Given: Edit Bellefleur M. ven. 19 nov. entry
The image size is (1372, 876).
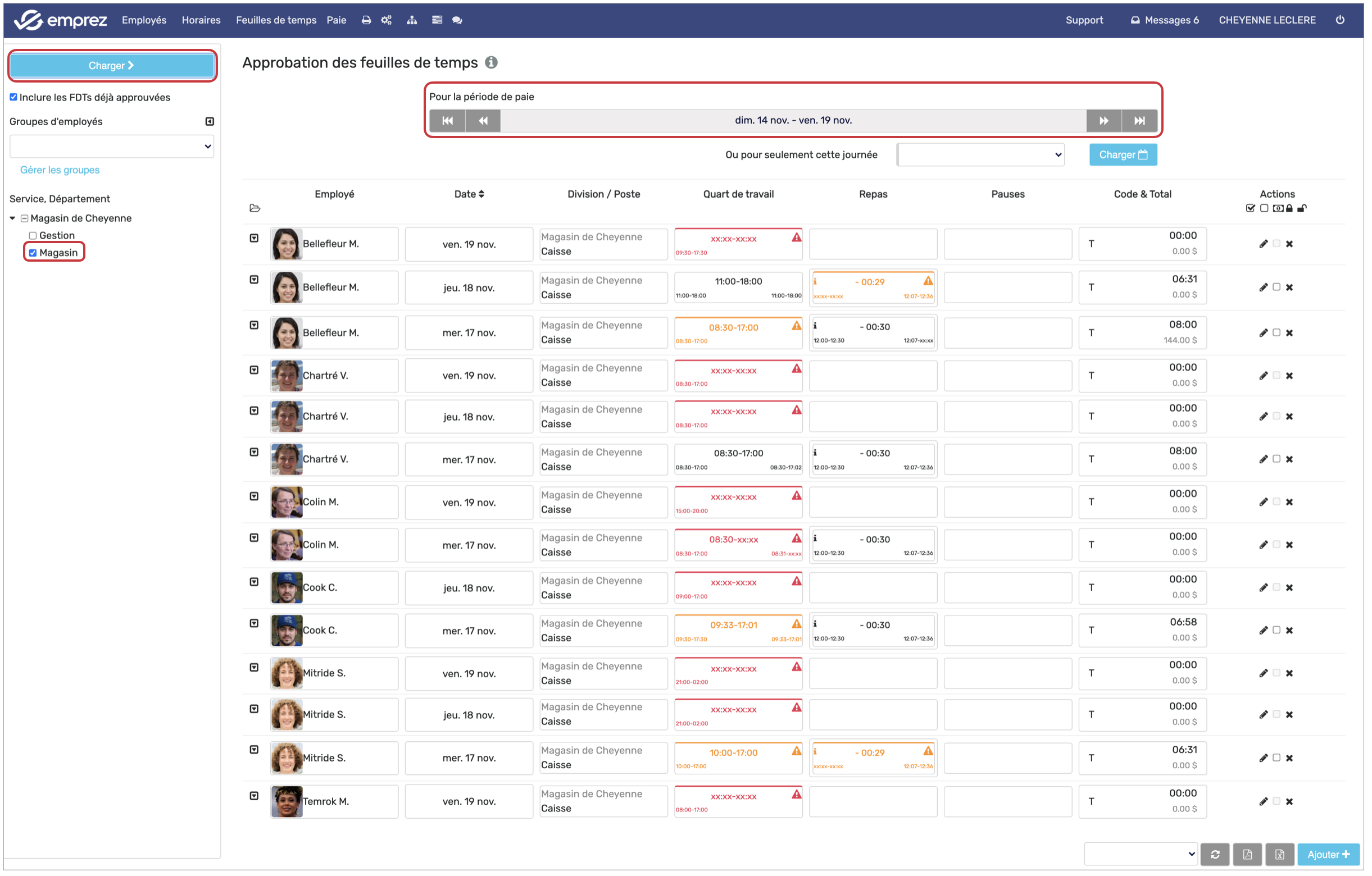Looking at the screenshot, I should 1263,244.
